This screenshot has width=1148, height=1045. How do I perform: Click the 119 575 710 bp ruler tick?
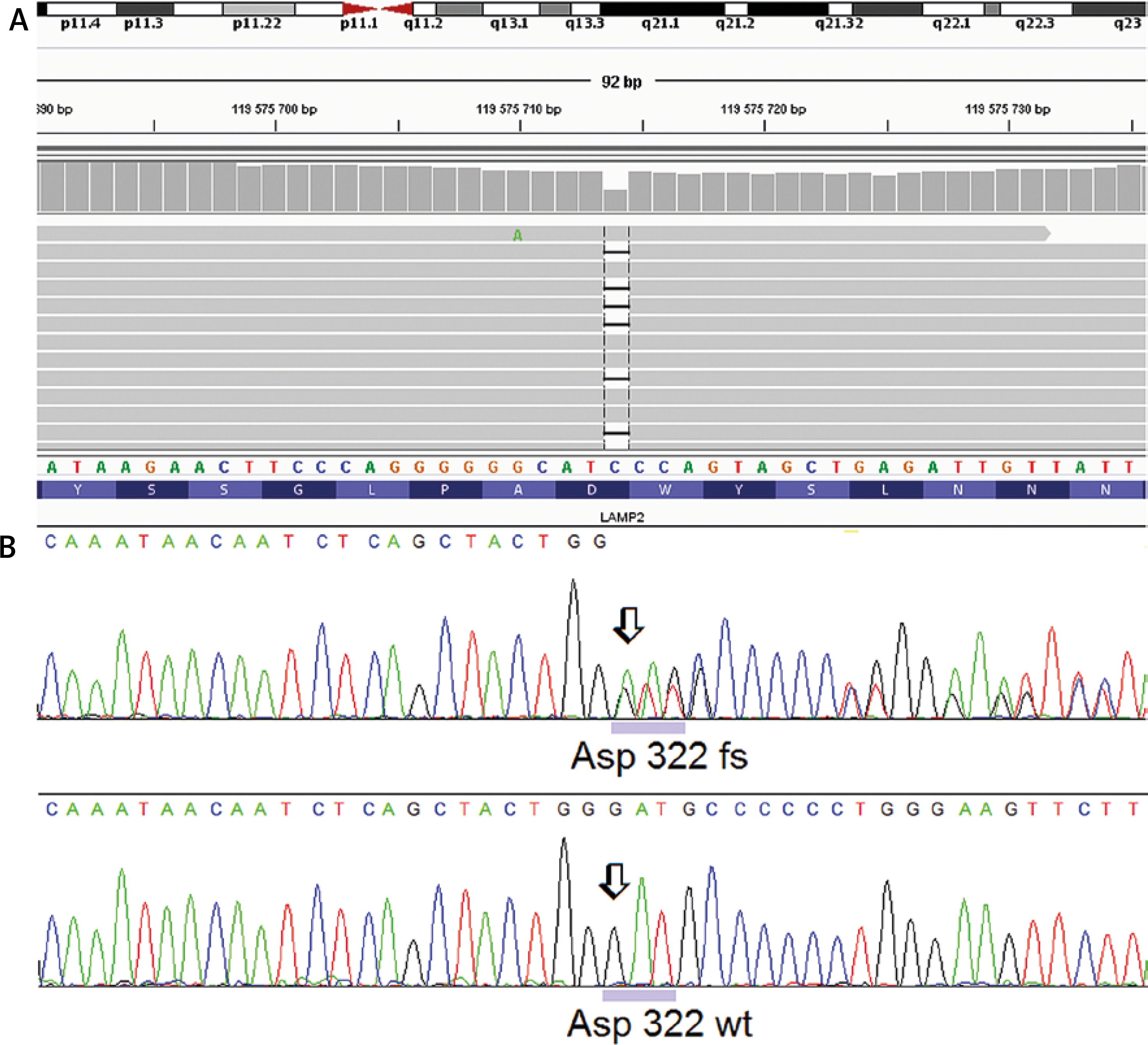520,125
